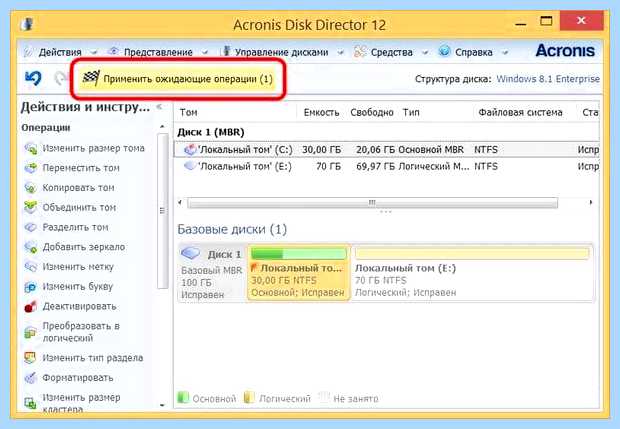Screen dimensions: 620x429
Task: Click the E: volume icon in list
Action: tap(190, 166)
